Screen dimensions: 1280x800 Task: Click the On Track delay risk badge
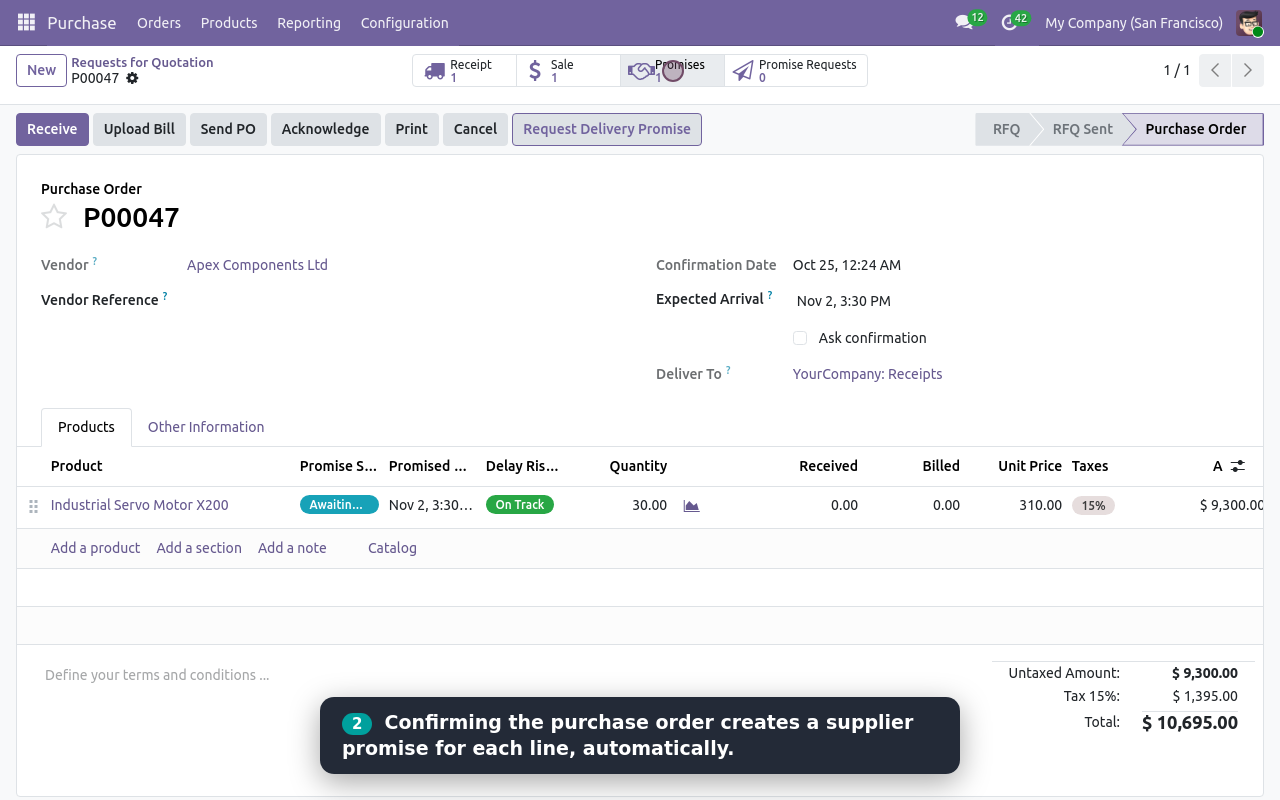[x=520, y=505]
